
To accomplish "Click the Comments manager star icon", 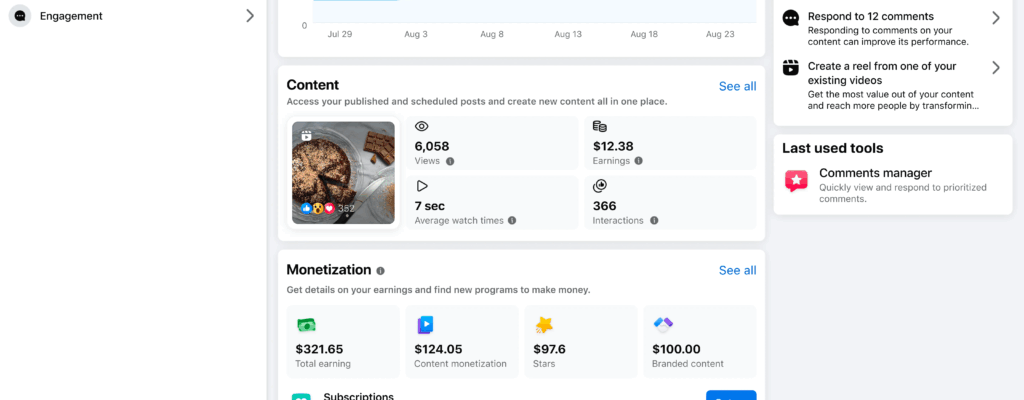I will click(796, 181).
